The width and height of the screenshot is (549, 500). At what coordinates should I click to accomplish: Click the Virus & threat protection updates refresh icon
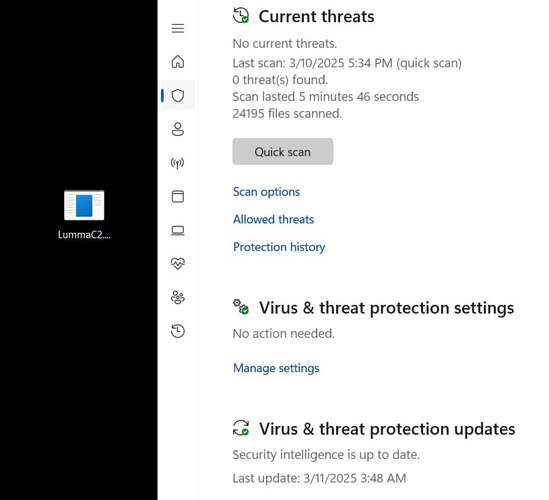tap(241, 428)
